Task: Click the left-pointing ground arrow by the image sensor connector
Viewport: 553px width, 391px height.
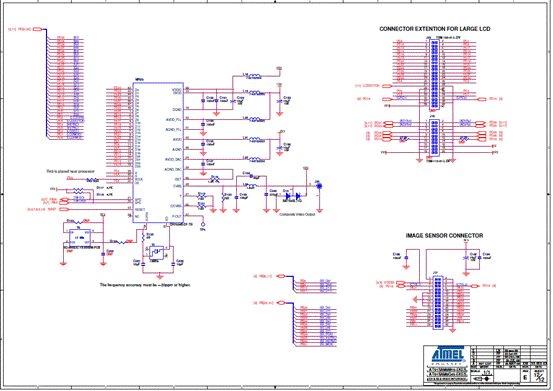Action: click(414, 300)
